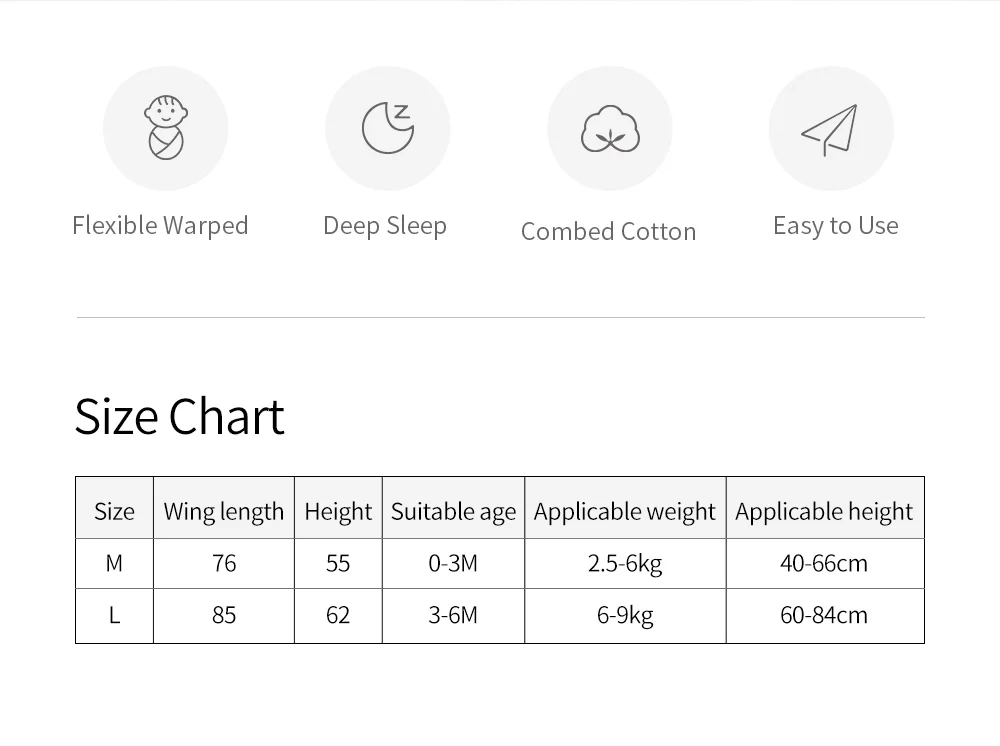Click the Applicable height column header
Screen dimensions: 1000x746
(825, 511)
